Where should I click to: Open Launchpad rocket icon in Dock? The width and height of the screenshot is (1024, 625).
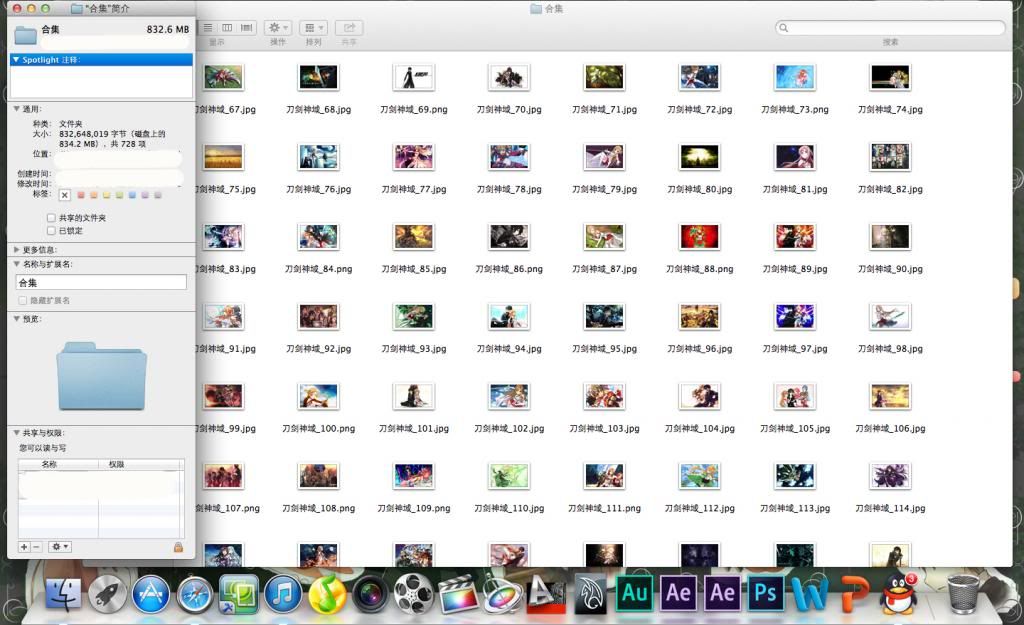107,594
